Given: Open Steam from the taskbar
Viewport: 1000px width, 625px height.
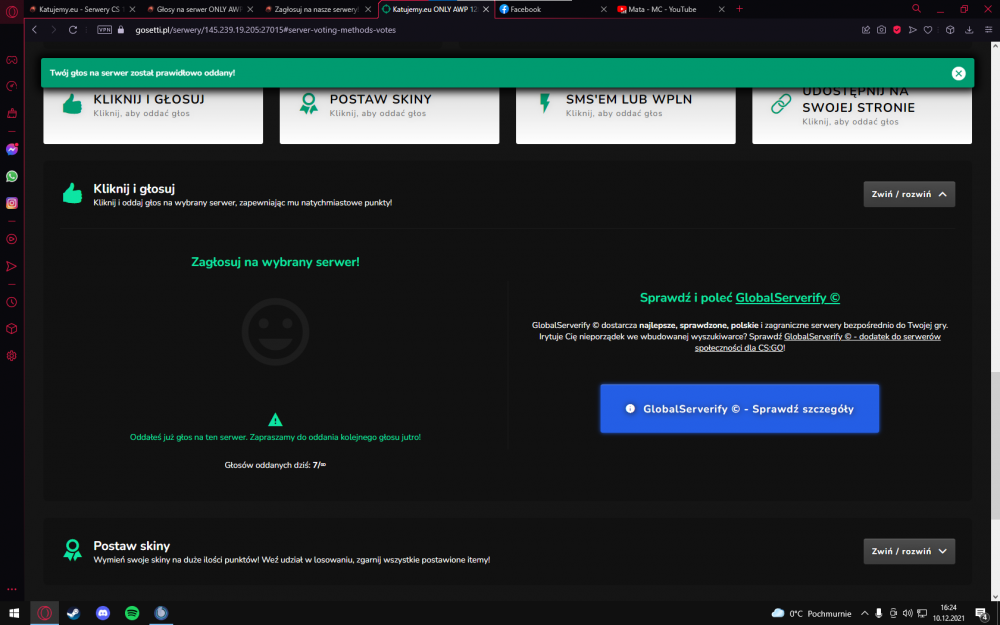Looking at the screenshot, I should point(73,613).
